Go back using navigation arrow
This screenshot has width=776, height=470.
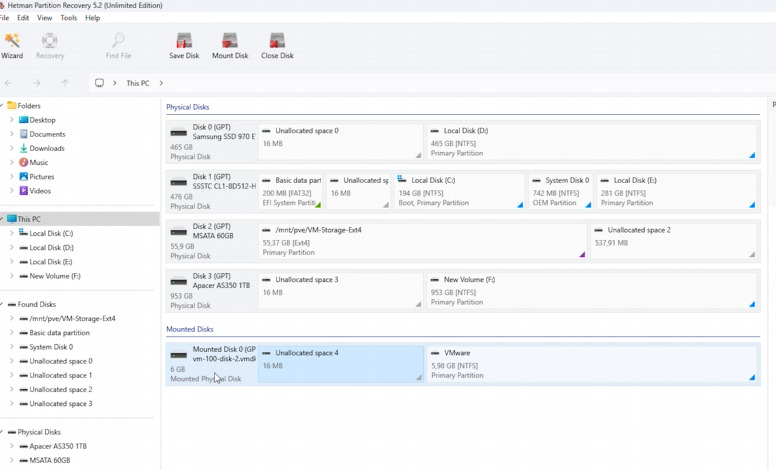point(8,83)
